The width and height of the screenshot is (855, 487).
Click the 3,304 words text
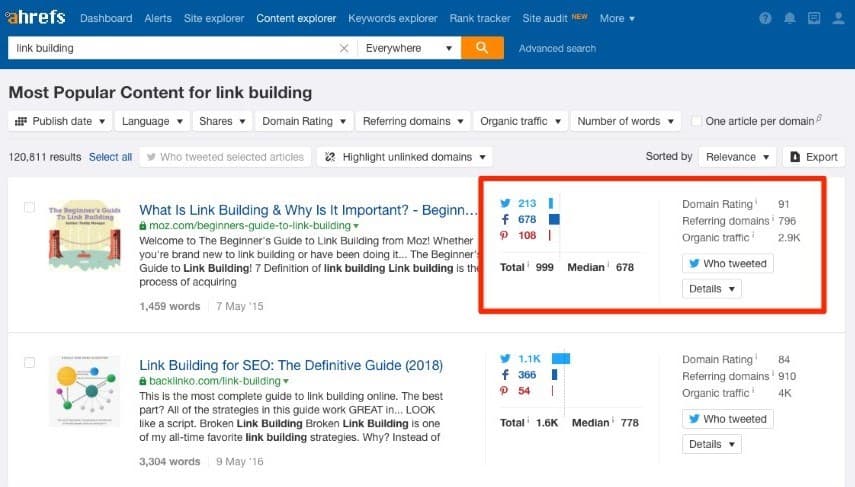click(x=170, y=462)
